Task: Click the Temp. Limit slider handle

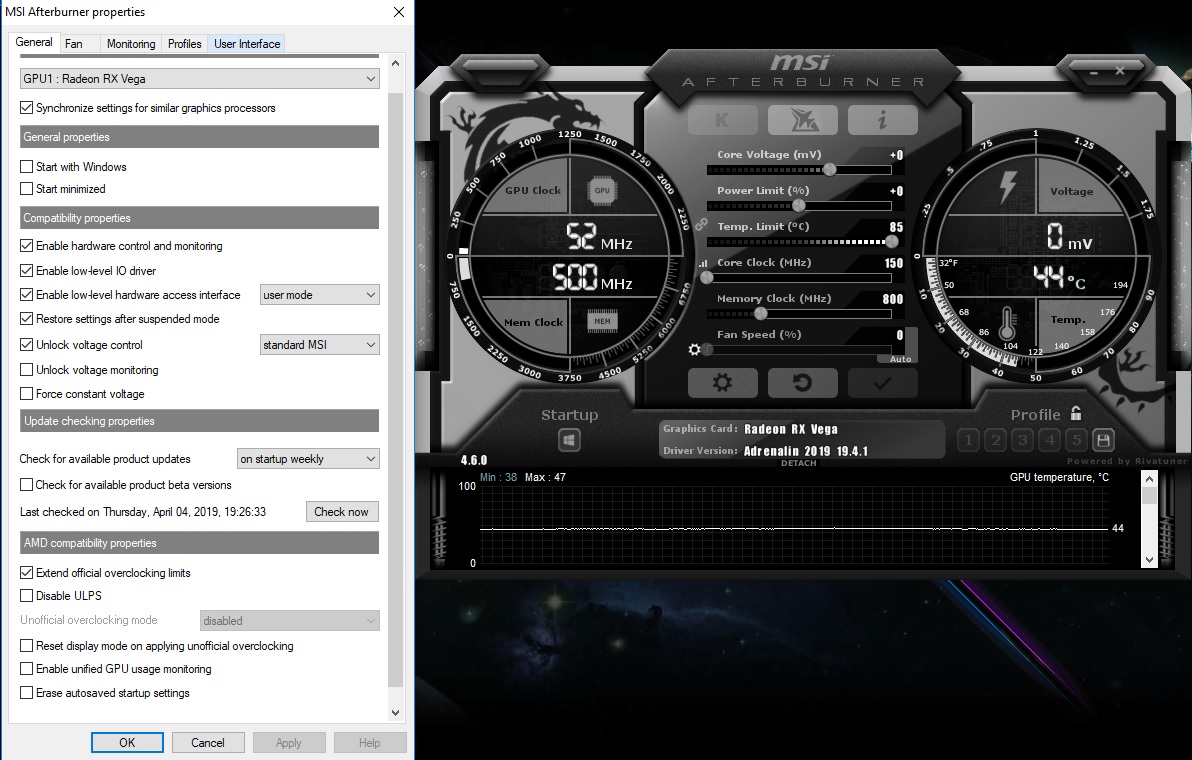Action: pos(892,242)
